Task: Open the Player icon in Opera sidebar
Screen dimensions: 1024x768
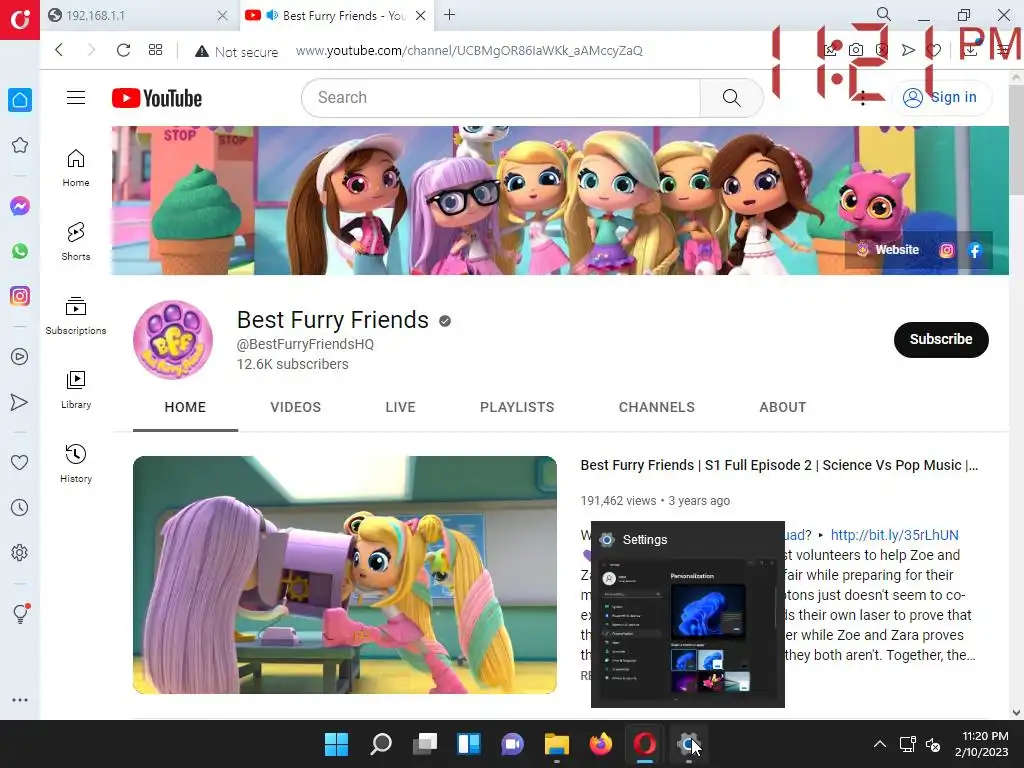Action: [x=20, y=357]
